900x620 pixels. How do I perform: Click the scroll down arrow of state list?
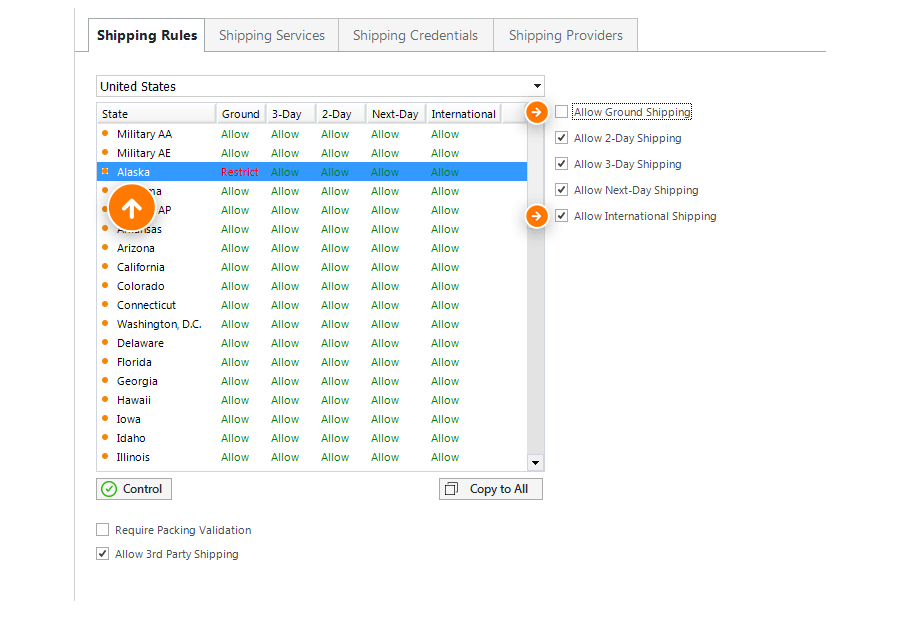[536, 463]
